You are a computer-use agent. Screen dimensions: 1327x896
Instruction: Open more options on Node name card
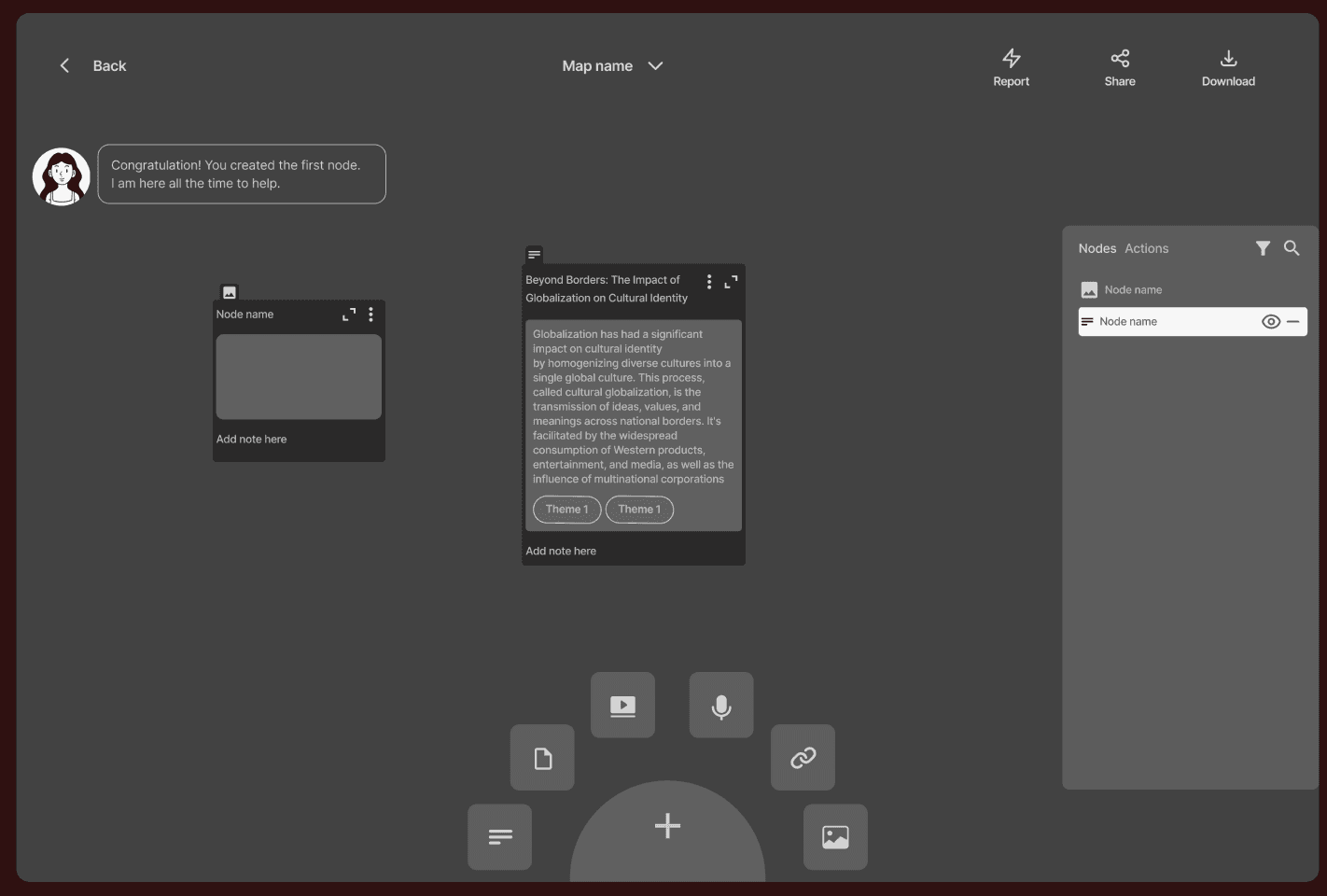pyautogui.click(x=370, y=315)
